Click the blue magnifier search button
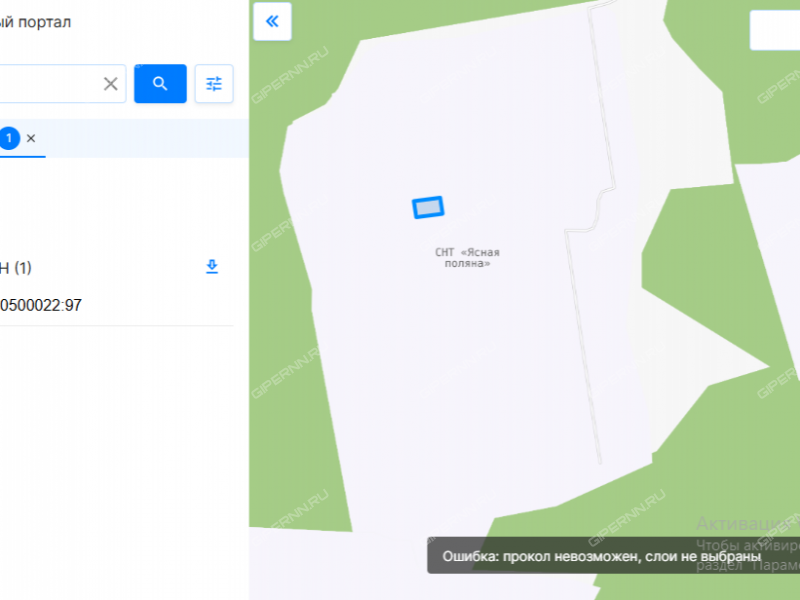Image resolution: width=800 pixels, height=600 pixels. tap(160, 84)
